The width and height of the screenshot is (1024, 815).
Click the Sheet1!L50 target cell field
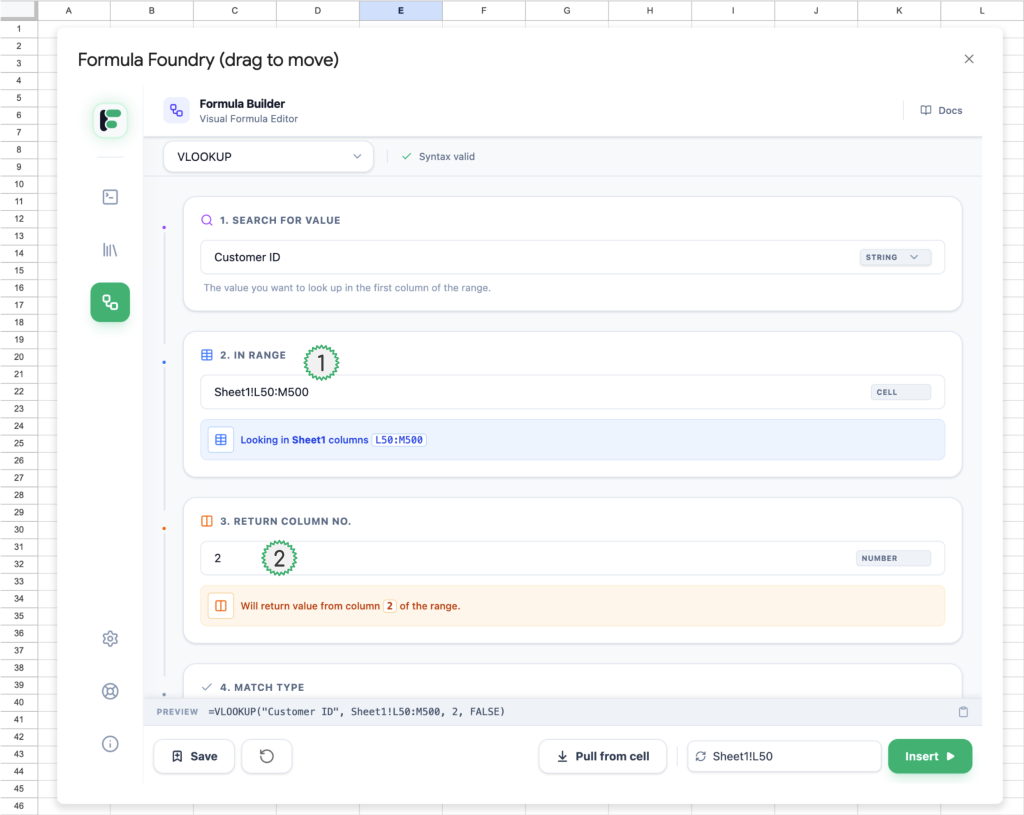[783, 757]
